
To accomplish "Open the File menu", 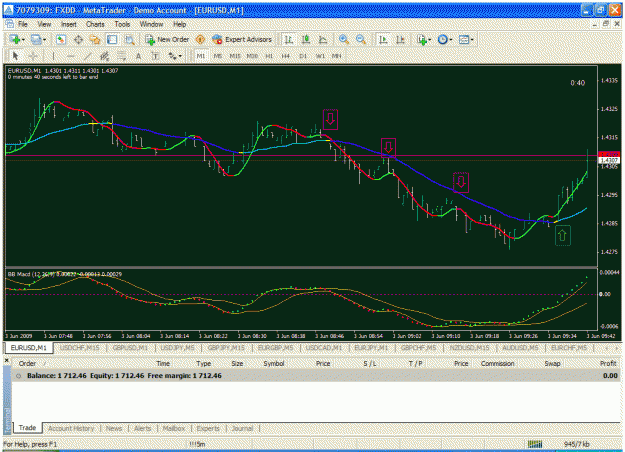I will point(23,24).
